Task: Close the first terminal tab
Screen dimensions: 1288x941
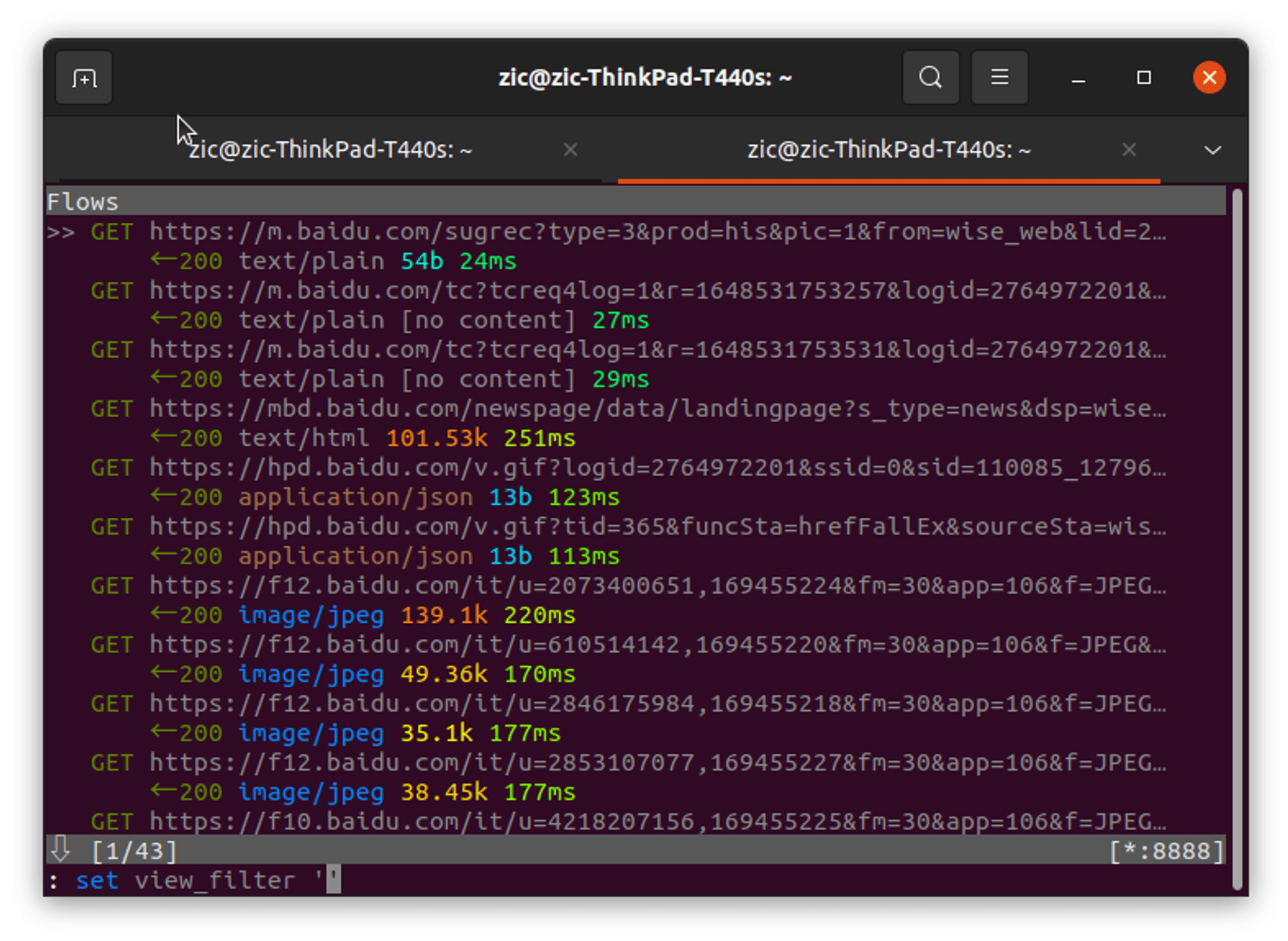Action: point(570,150)
